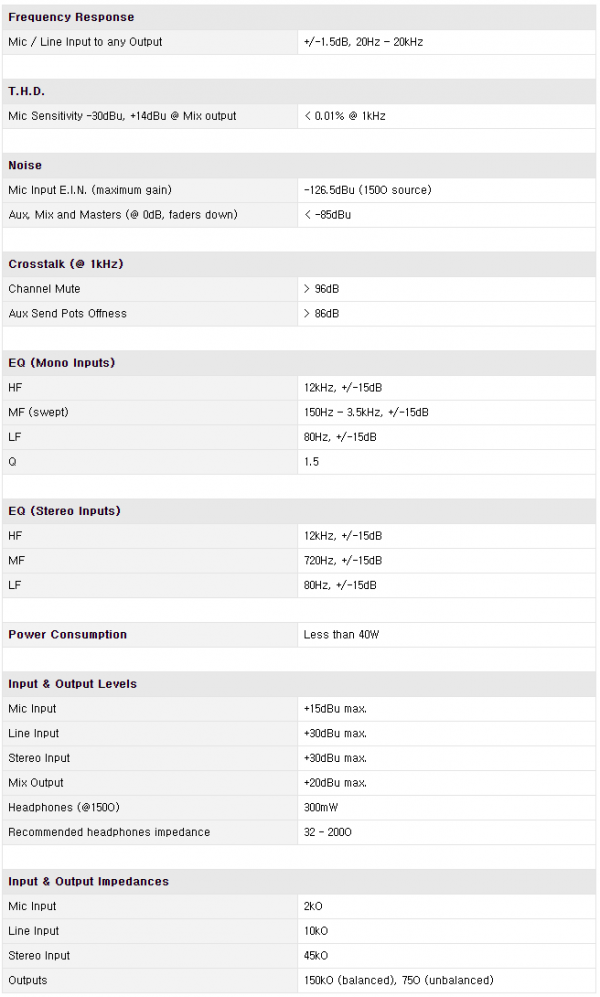This screenshot has height=997, width=600.
Task: Click the Power Consumption label
Action: [68, 634]
